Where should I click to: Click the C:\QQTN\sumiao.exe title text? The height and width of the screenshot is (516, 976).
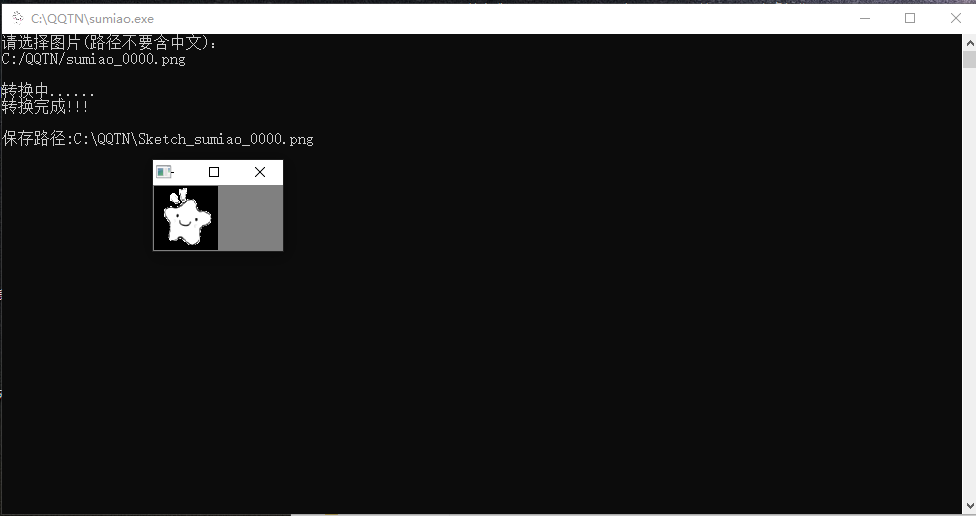tap(92, 19)
